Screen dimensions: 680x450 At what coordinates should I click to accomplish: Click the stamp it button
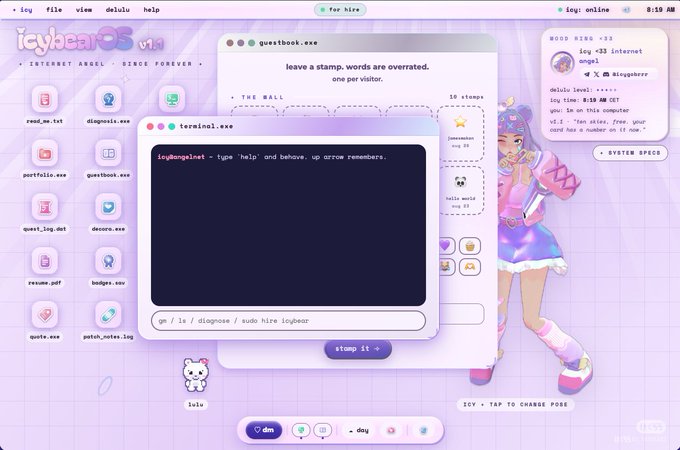point(358,349)
